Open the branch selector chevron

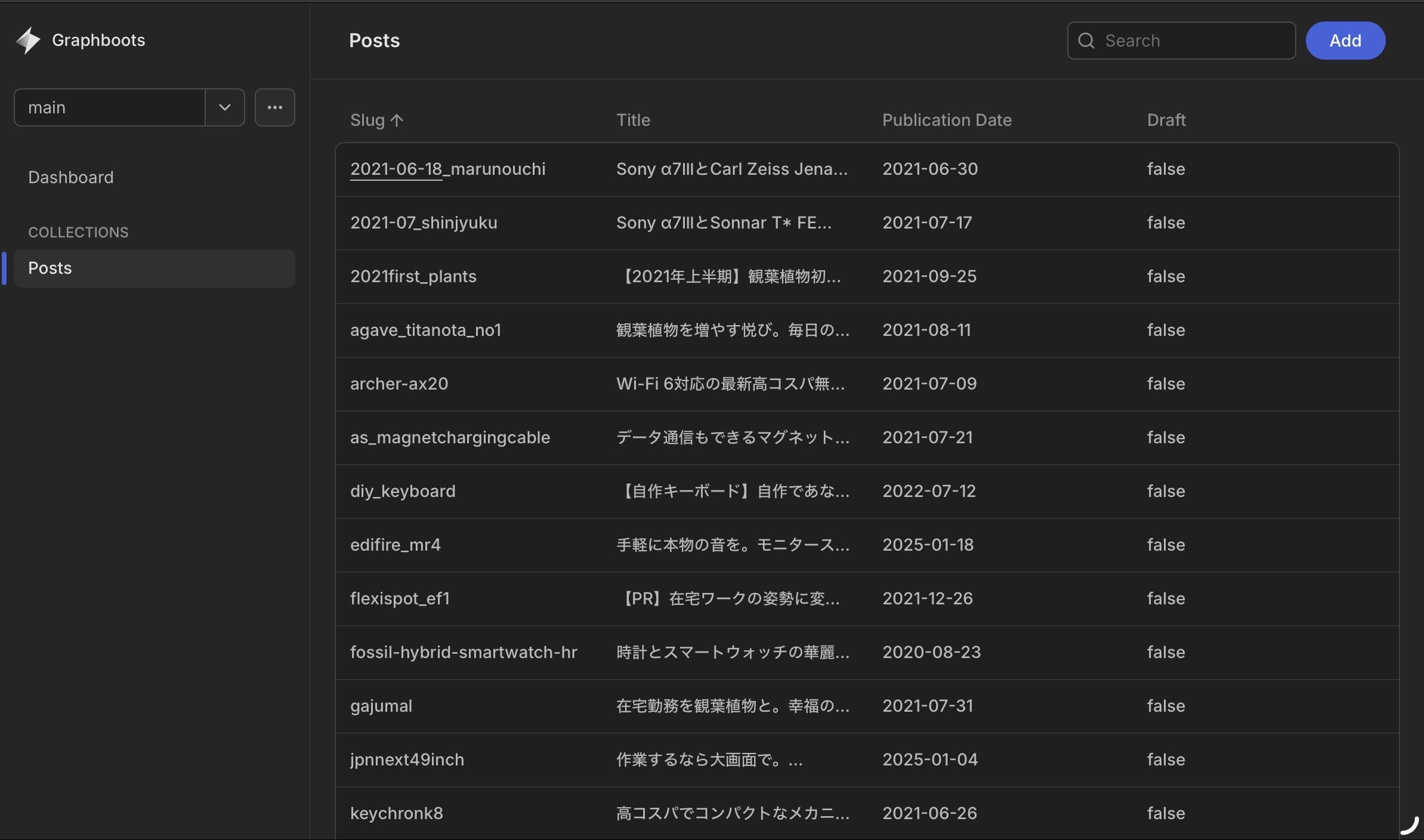click(x=224, y=107)
